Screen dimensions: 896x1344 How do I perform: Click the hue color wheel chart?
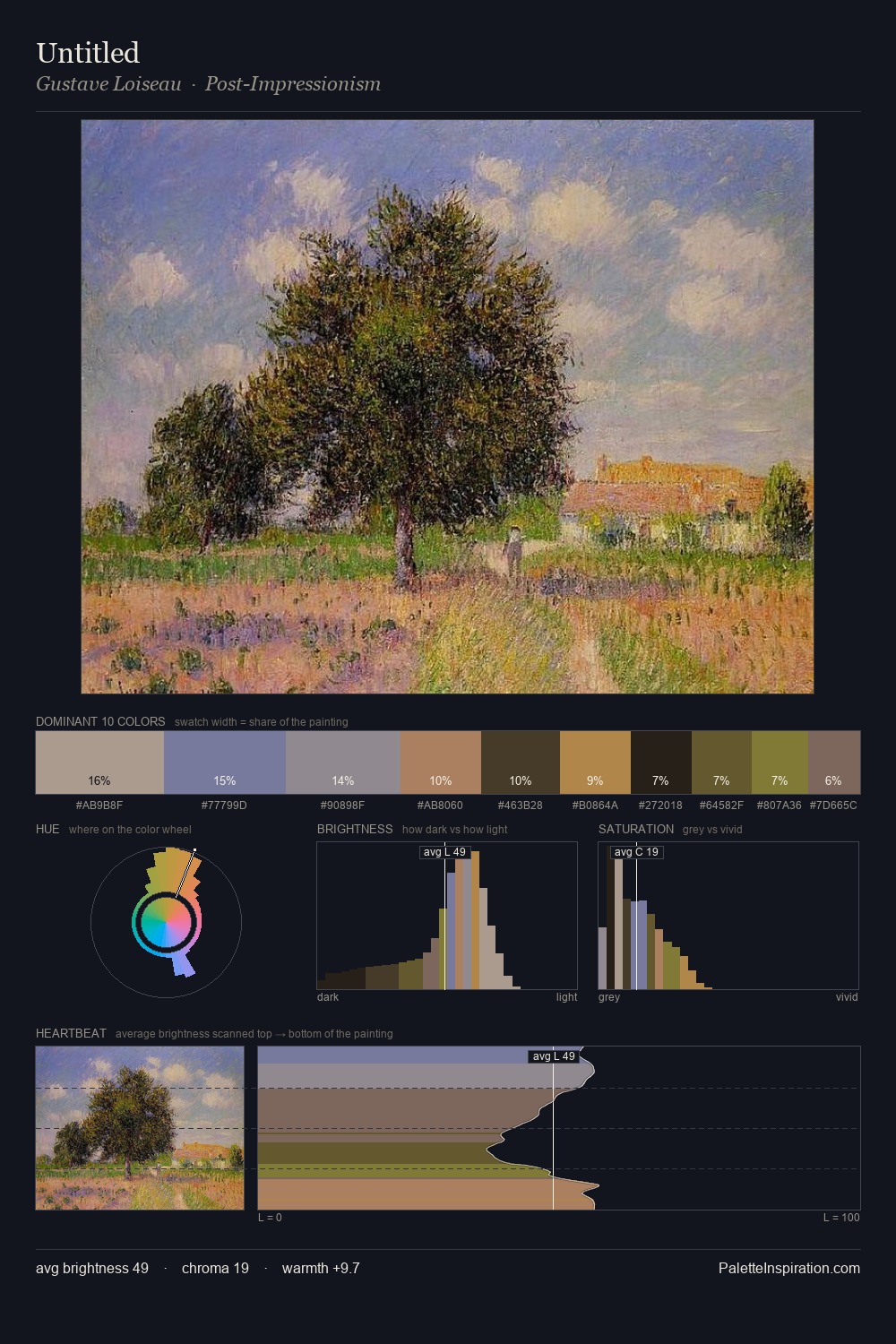tap(167, 921)
